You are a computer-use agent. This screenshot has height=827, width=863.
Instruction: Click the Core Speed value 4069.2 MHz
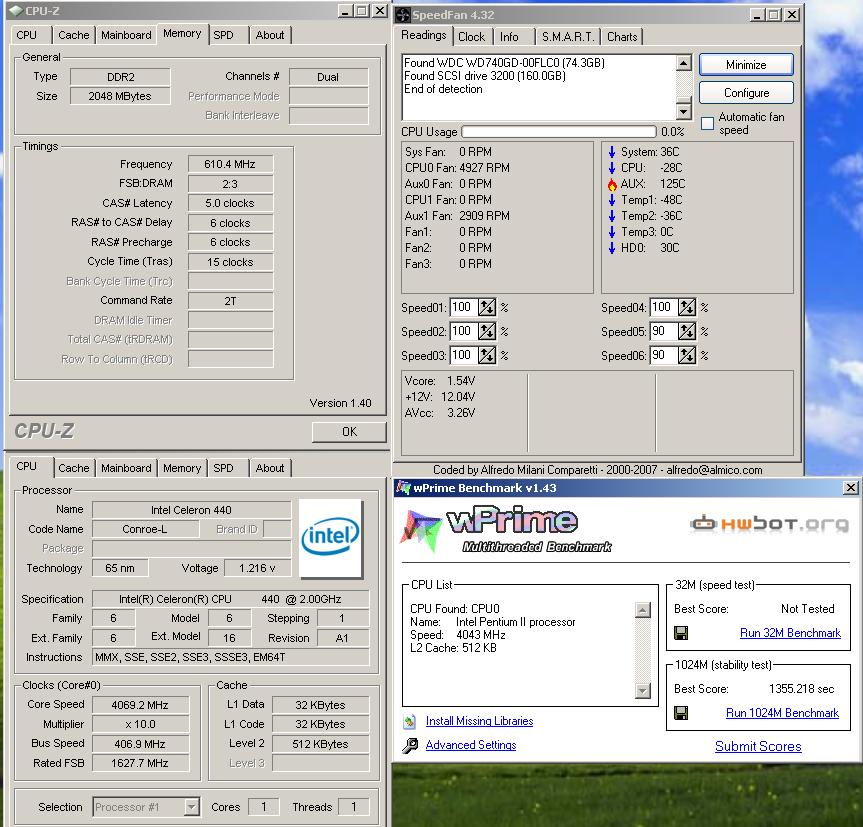click(x=140, y=705)
